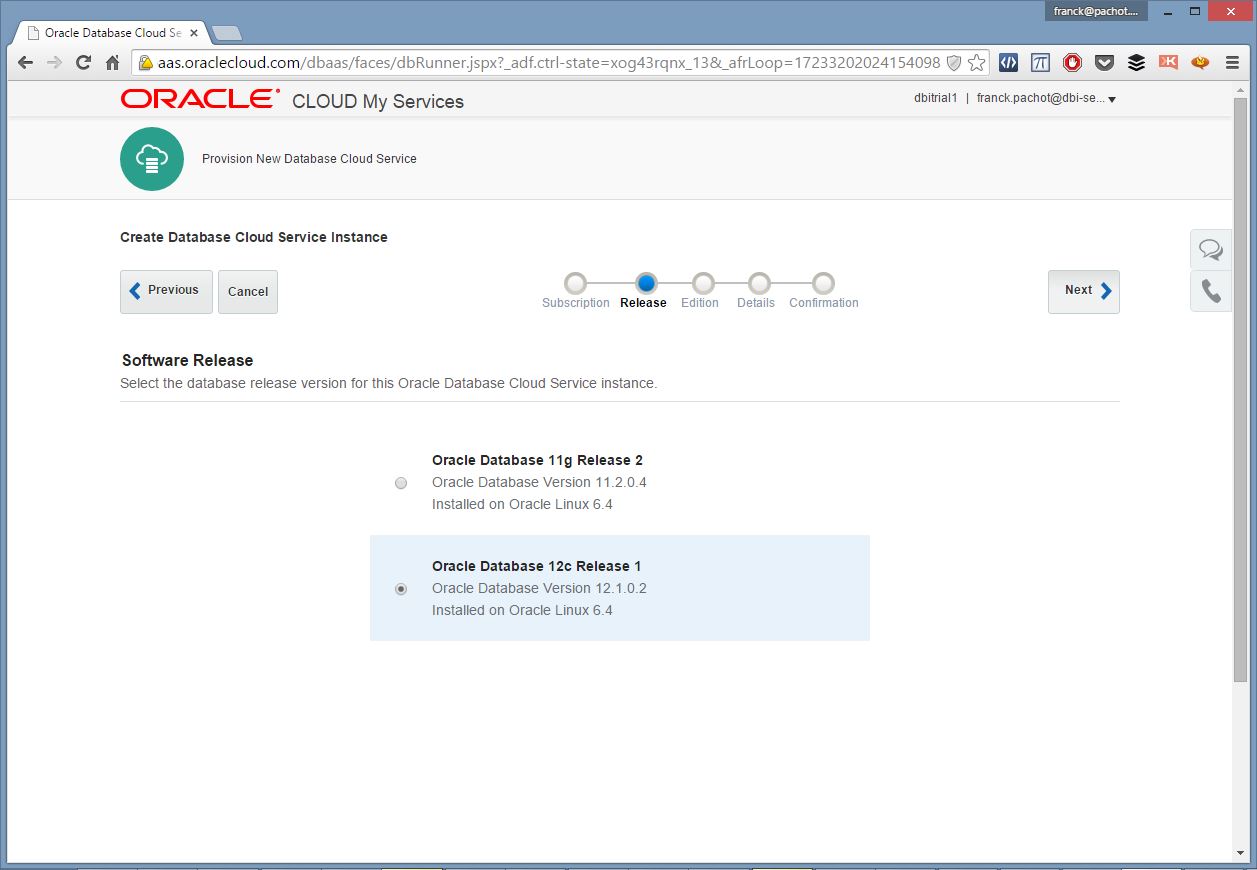
Task: Open the blue code-brackets extension icon
Action: click(1008, 62)
